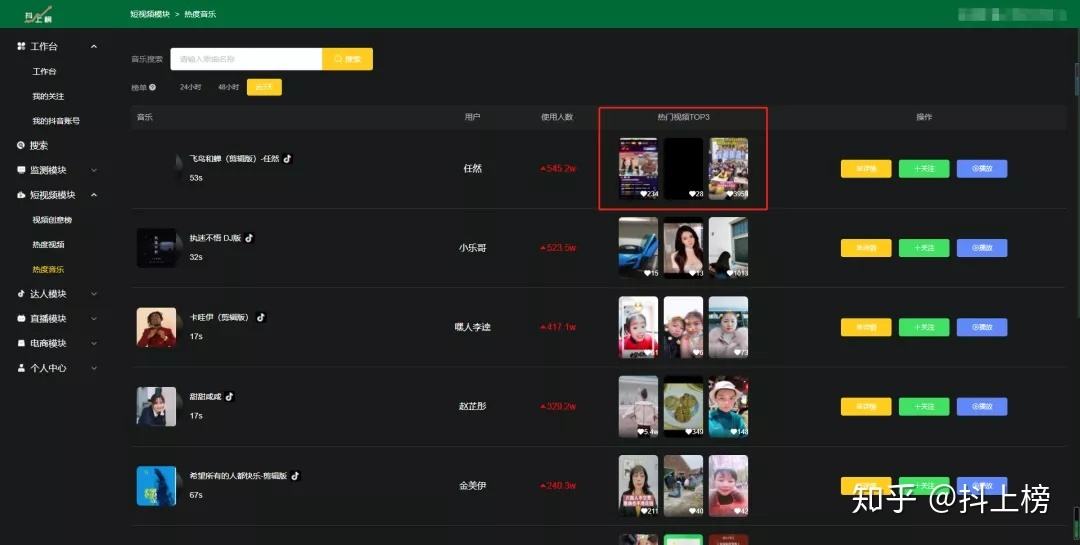Click the 个人中心 person icon in sidebar
The image size is (1080, 545).
[x=21, y=368]
